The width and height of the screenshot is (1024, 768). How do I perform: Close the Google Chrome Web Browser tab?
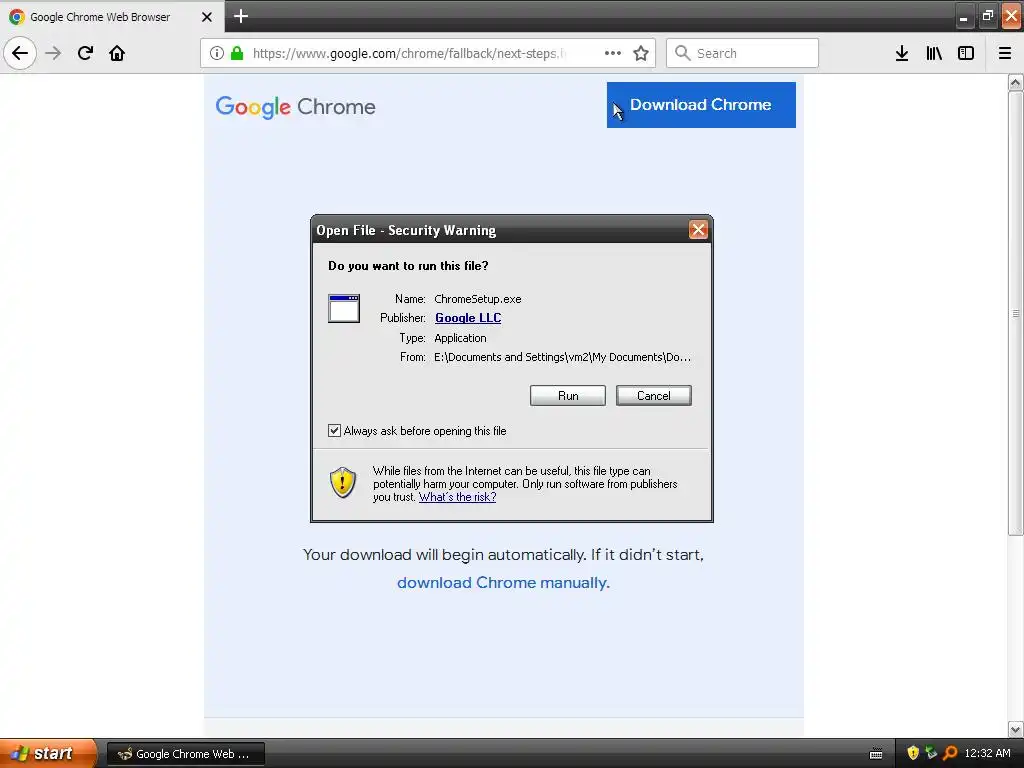(207, 17)
